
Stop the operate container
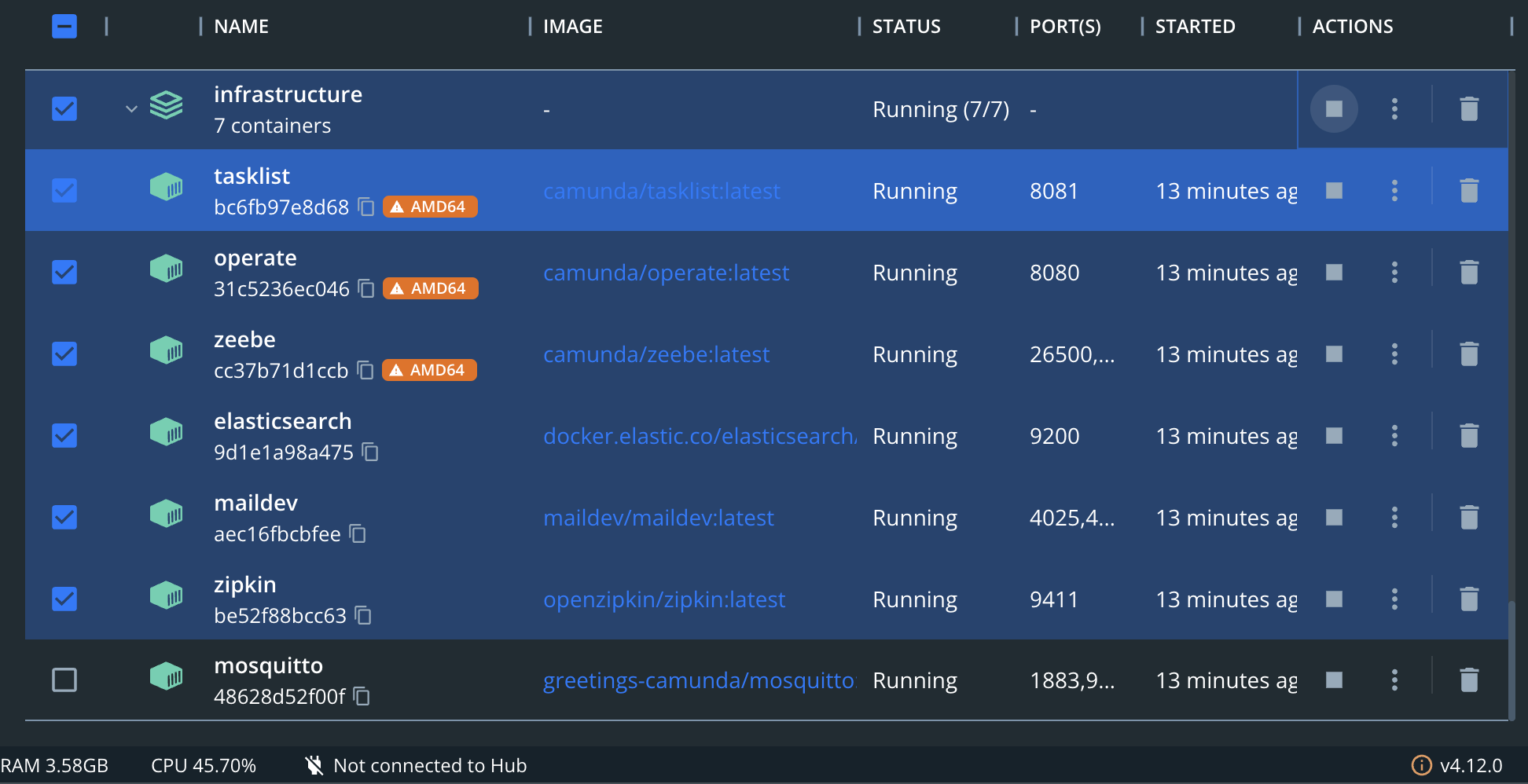pos(1334,272)
